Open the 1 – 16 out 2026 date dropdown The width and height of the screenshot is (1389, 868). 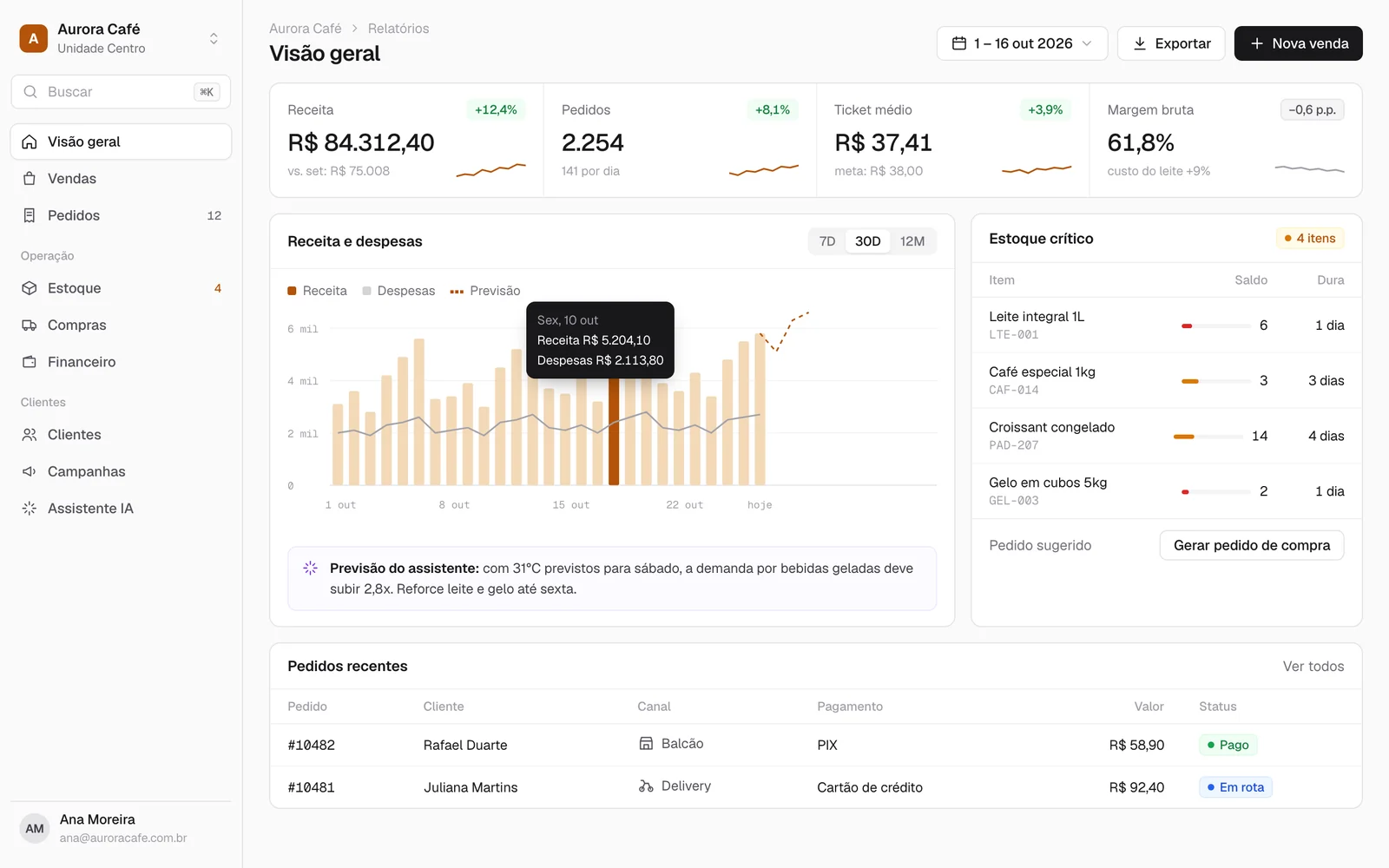click(x=1022, y=43)
